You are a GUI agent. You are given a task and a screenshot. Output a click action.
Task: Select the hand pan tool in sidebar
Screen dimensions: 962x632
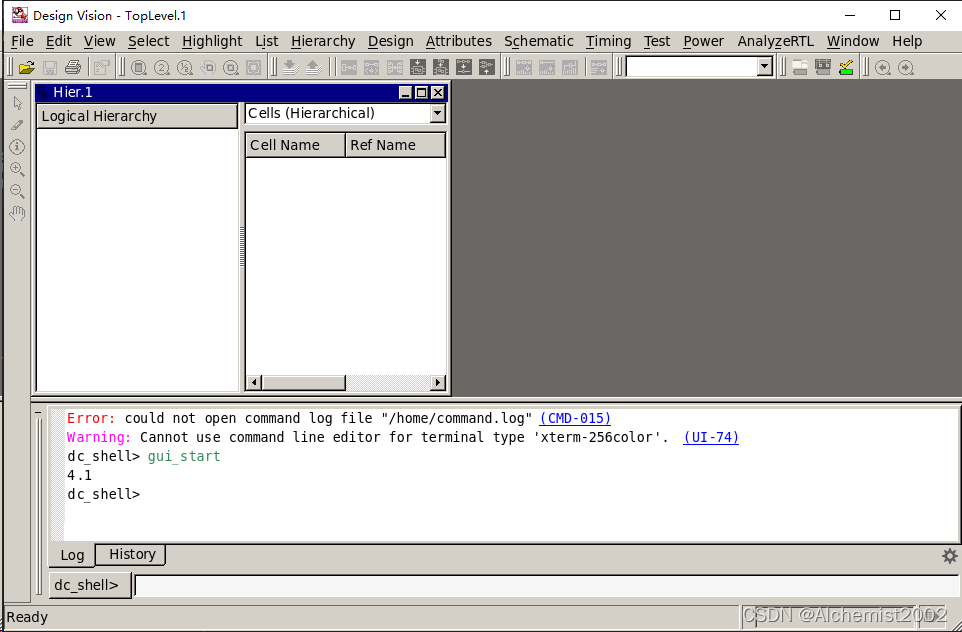point(17,214)
